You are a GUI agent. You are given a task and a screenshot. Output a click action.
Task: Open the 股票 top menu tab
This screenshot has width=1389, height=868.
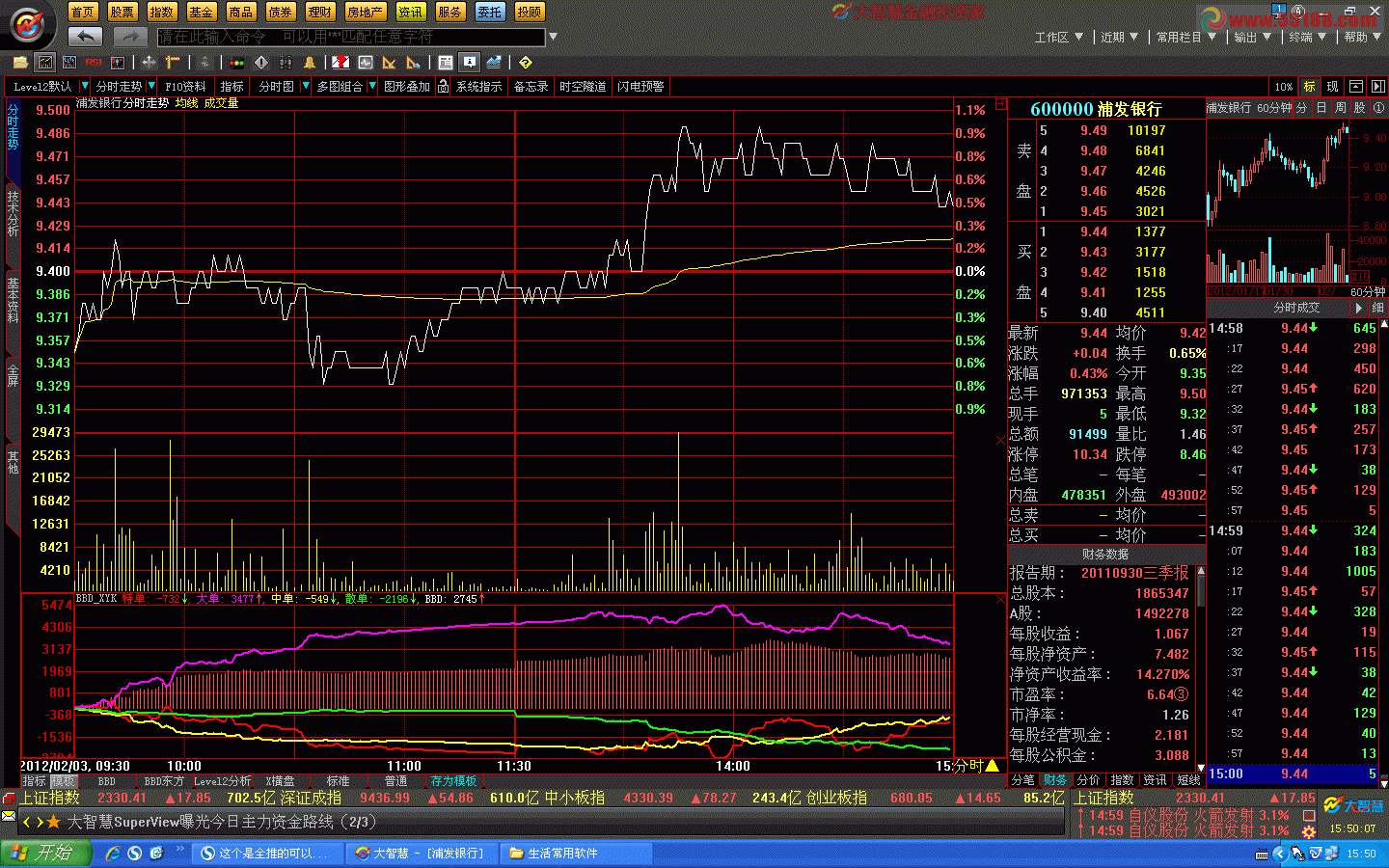[122, 12]
